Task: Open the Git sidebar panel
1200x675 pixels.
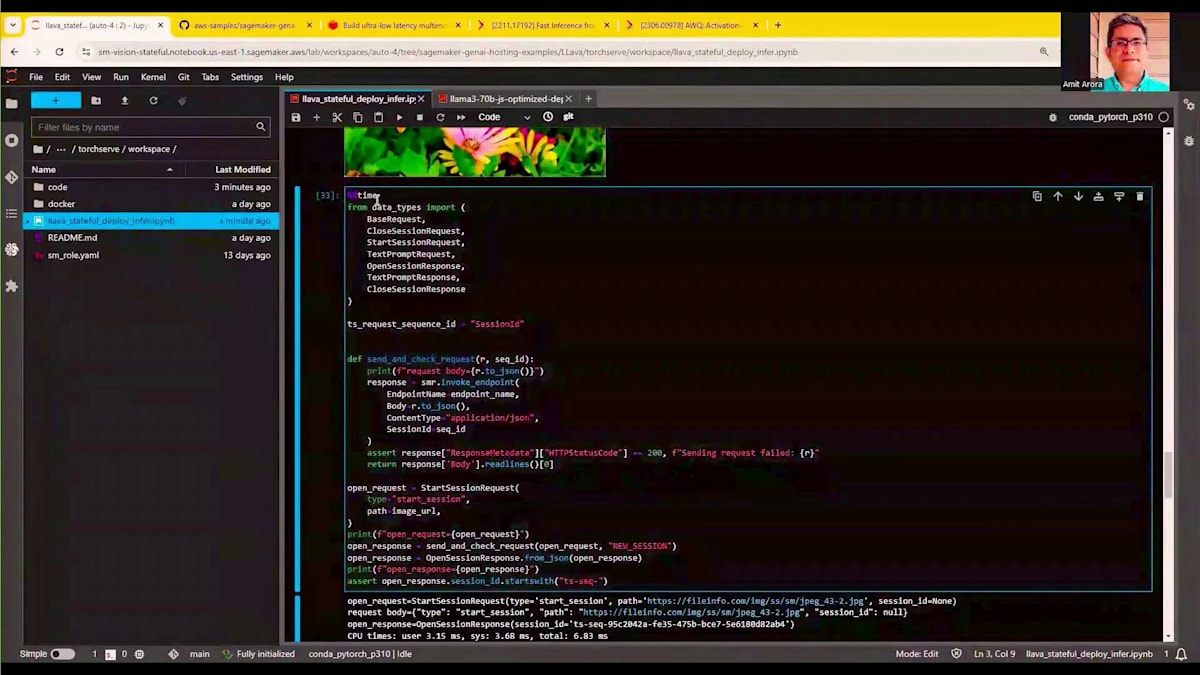Action: coord(12,177)
